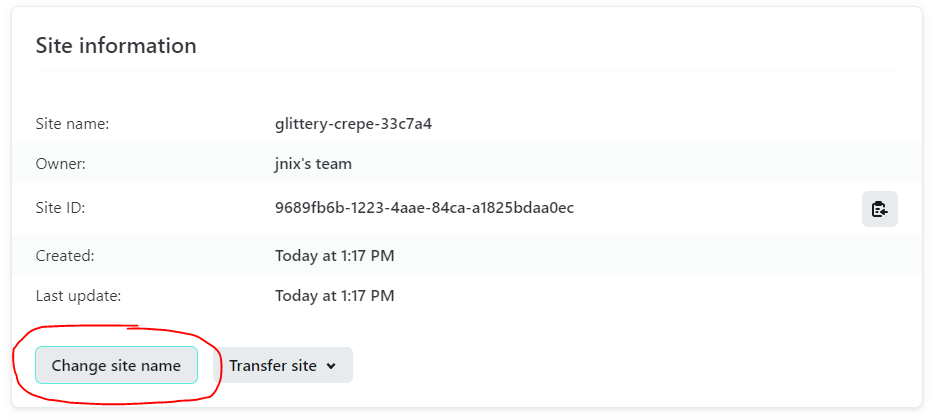Select the owner value jnix's team

(313, 164)
